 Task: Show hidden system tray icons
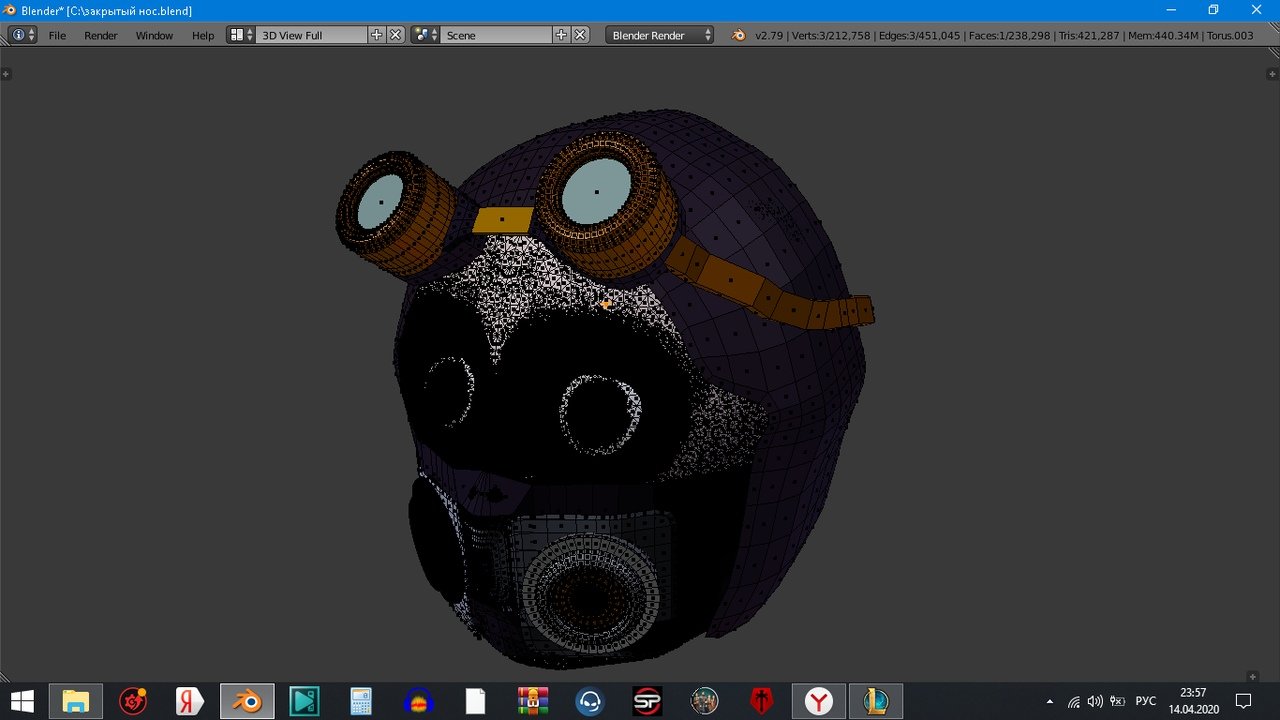(x=1049, y=701)
